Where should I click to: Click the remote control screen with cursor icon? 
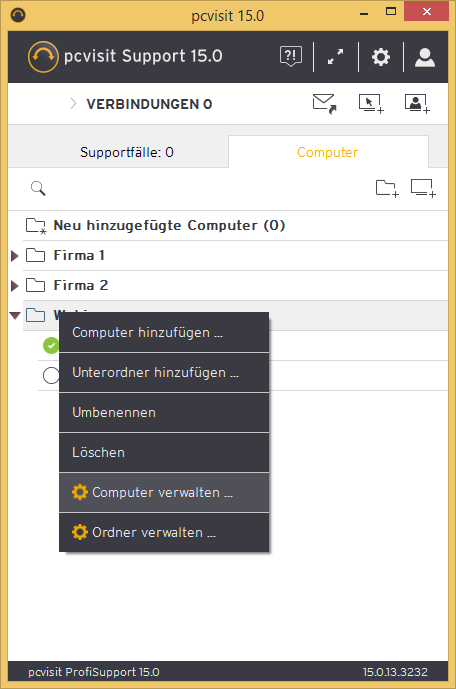371,104
